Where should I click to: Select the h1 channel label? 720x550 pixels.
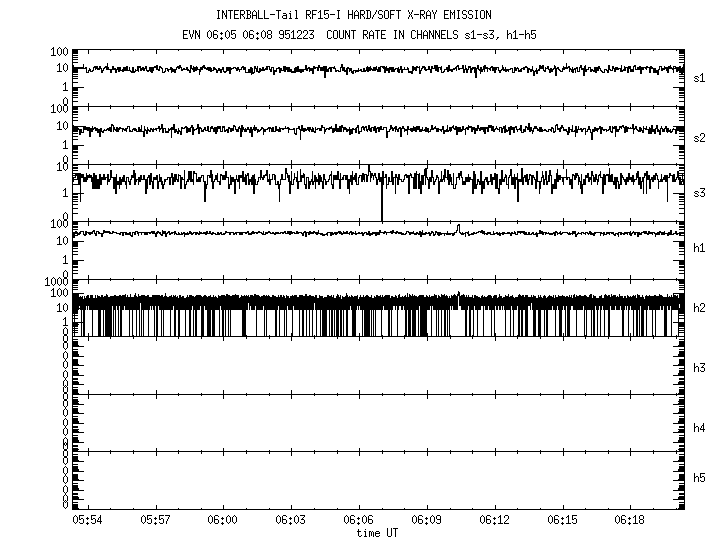699,247
